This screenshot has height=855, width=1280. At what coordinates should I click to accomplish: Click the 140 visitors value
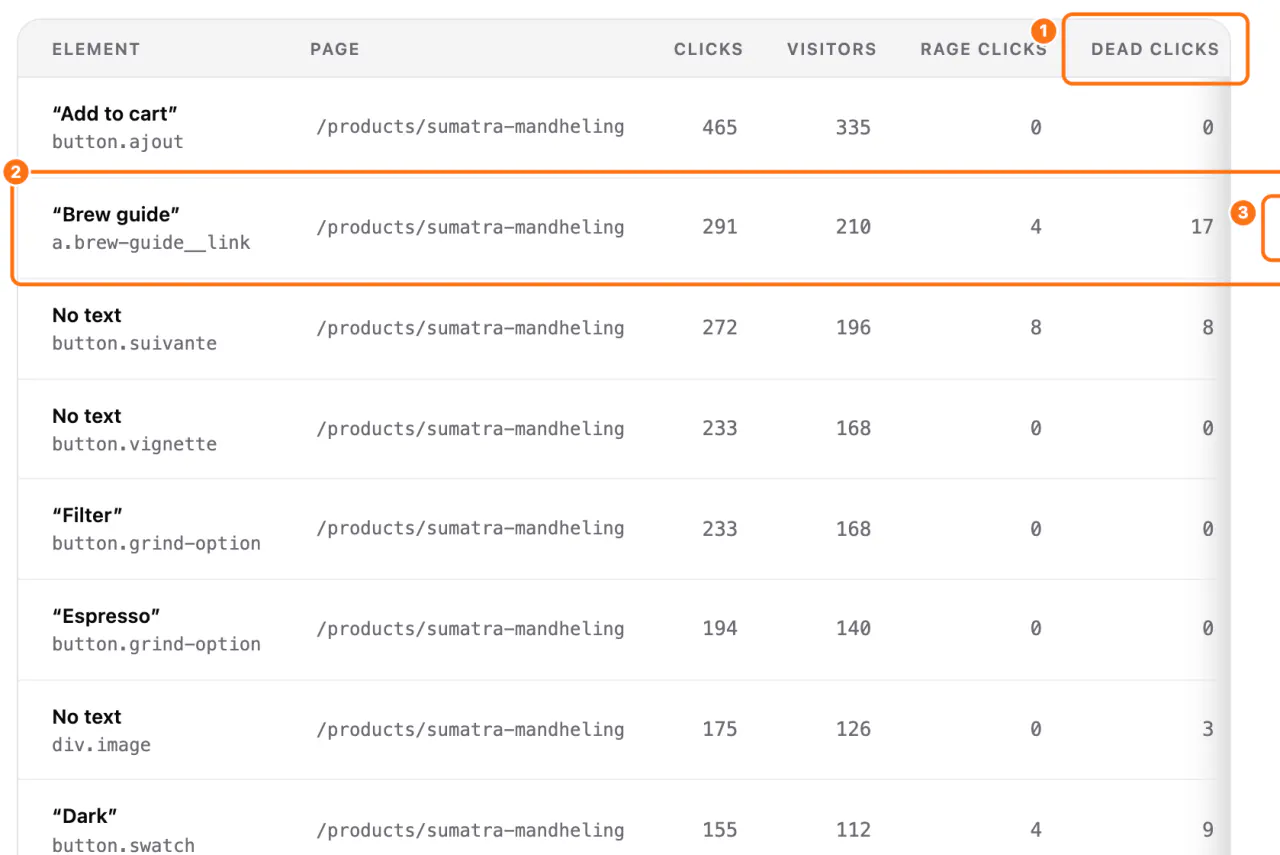point(853,629)
